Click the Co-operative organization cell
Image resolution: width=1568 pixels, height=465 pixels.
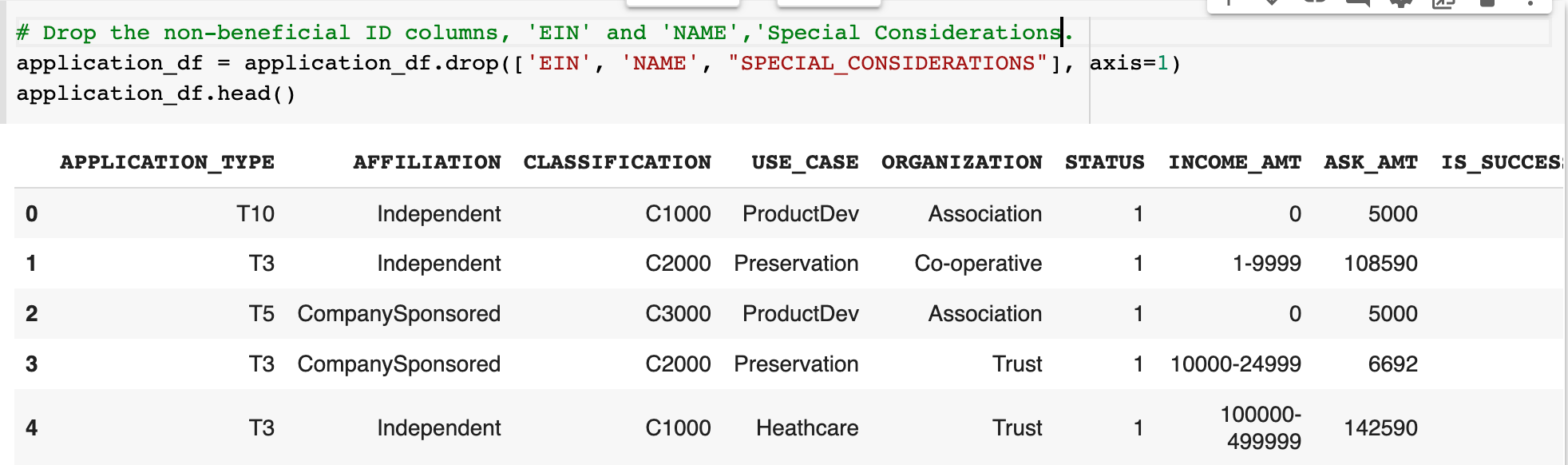coord(978,264)
